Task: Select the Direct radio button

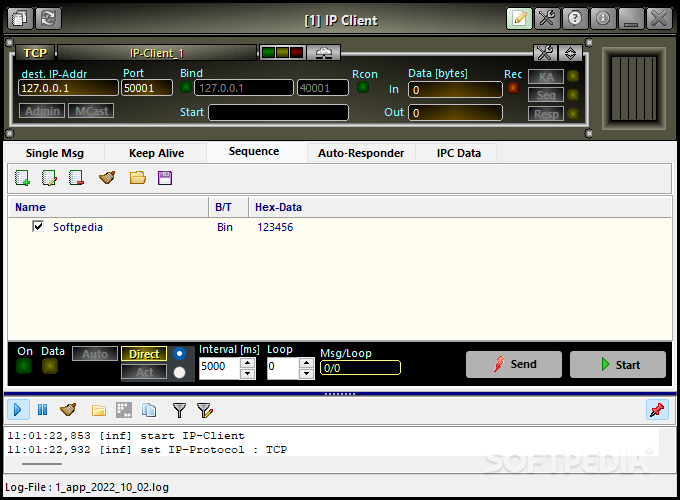Action: pyautogui.click(x=180, y=353)
